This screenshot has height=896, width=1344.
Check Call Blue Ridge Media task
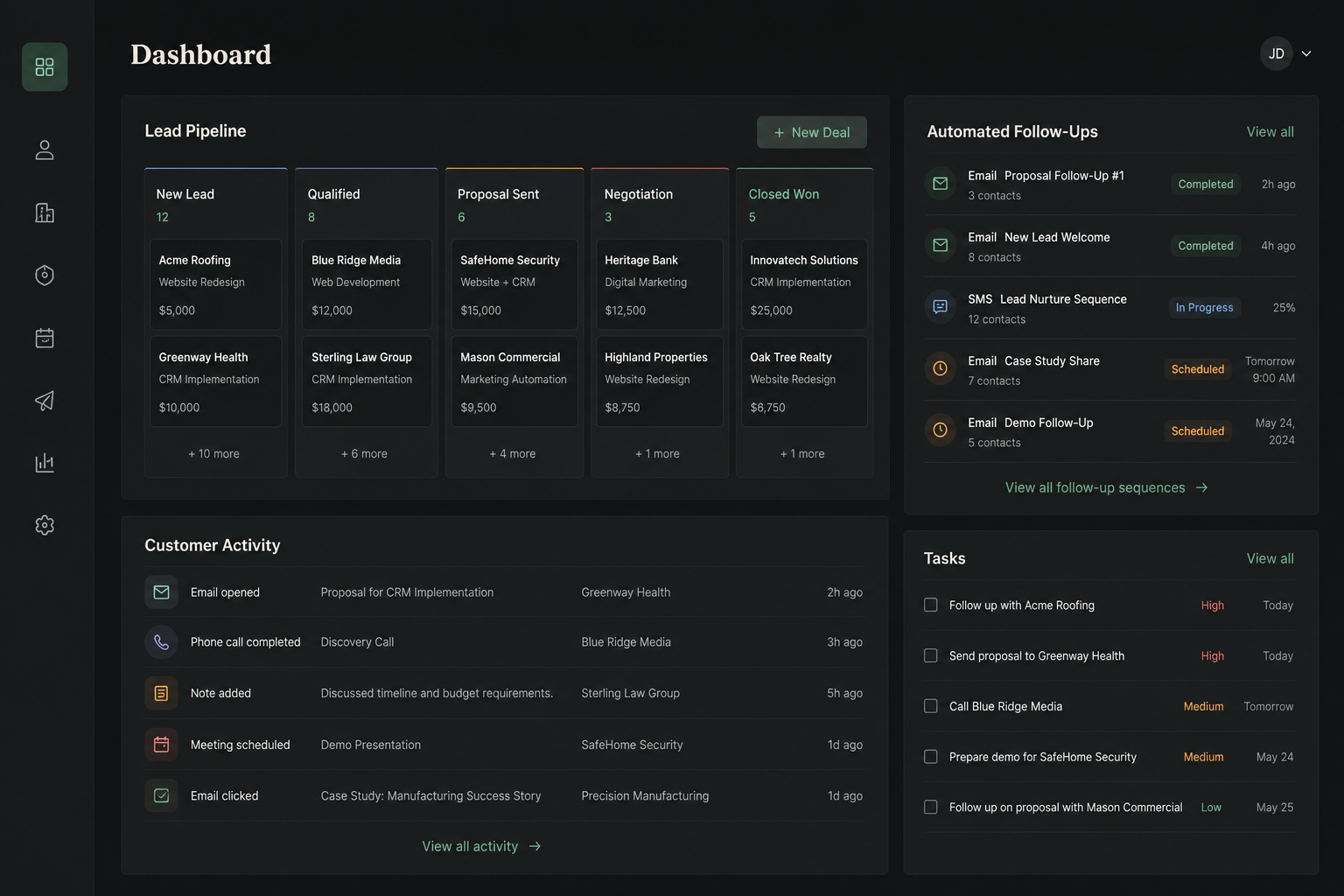coord(931,706)
